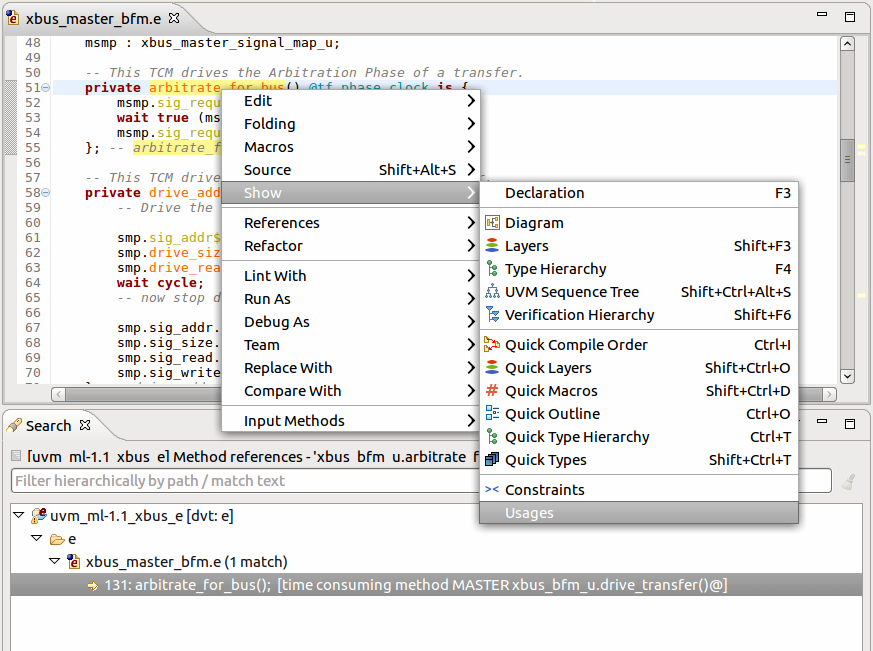
Task: Maximize the Search view
Action: (x=852, y=423)
